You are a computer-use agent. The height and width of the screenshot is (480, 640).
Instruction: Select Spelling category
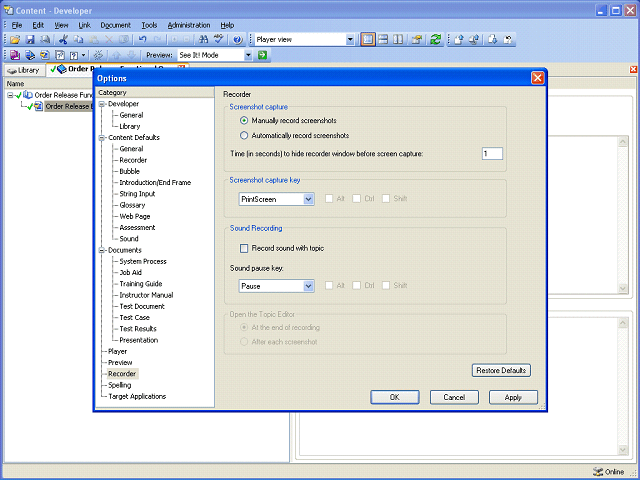tap(119, 385)
